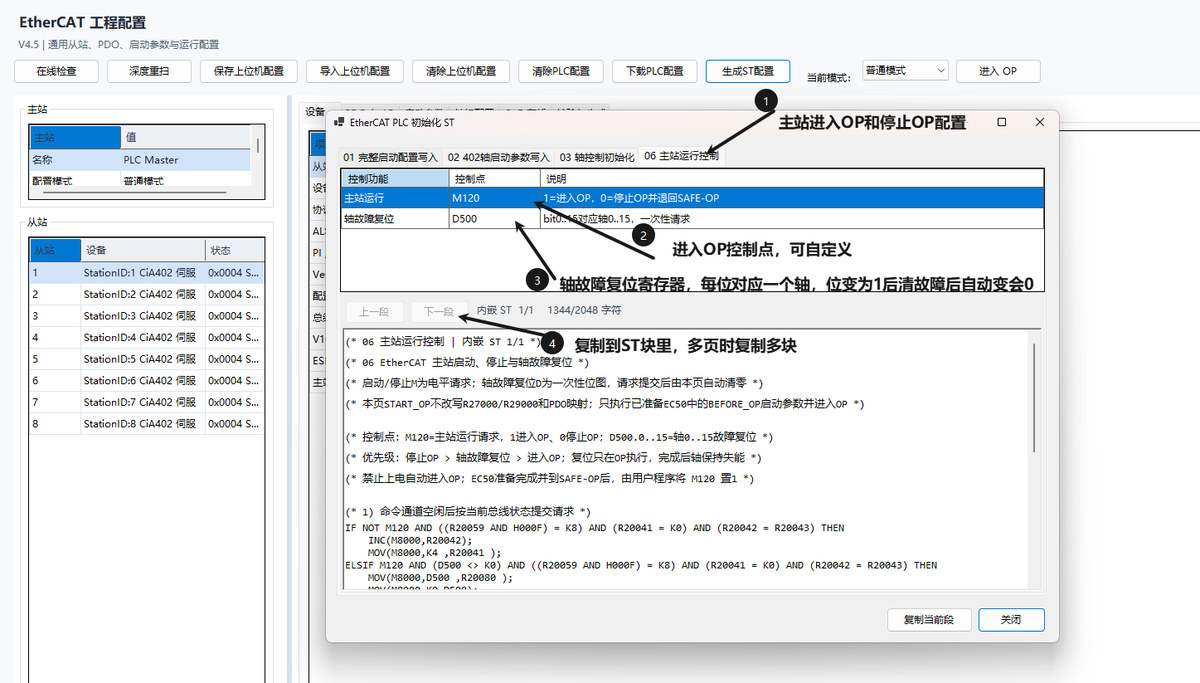Click the 主站 column header in master table
Screen dimensions: 1200x683
[75, 137]
